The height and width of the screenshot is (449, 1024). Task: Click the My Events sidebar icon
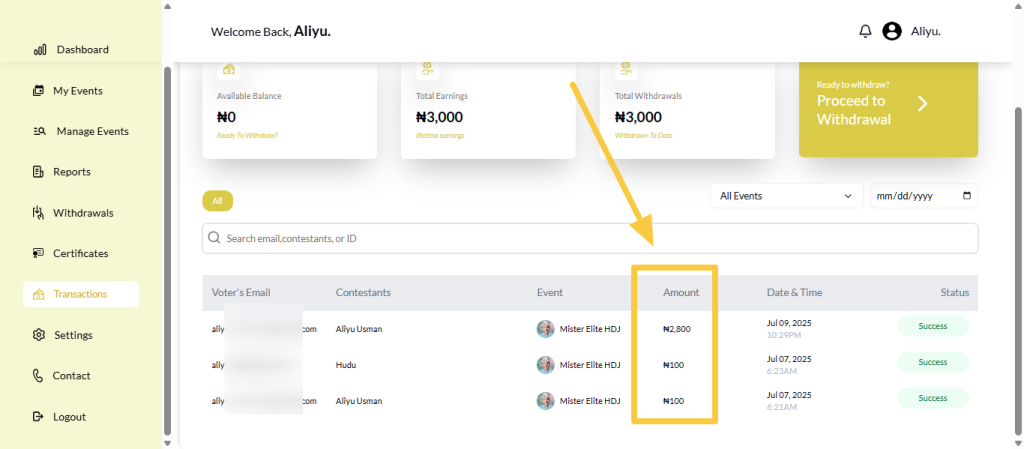click(x=39, y=91)
